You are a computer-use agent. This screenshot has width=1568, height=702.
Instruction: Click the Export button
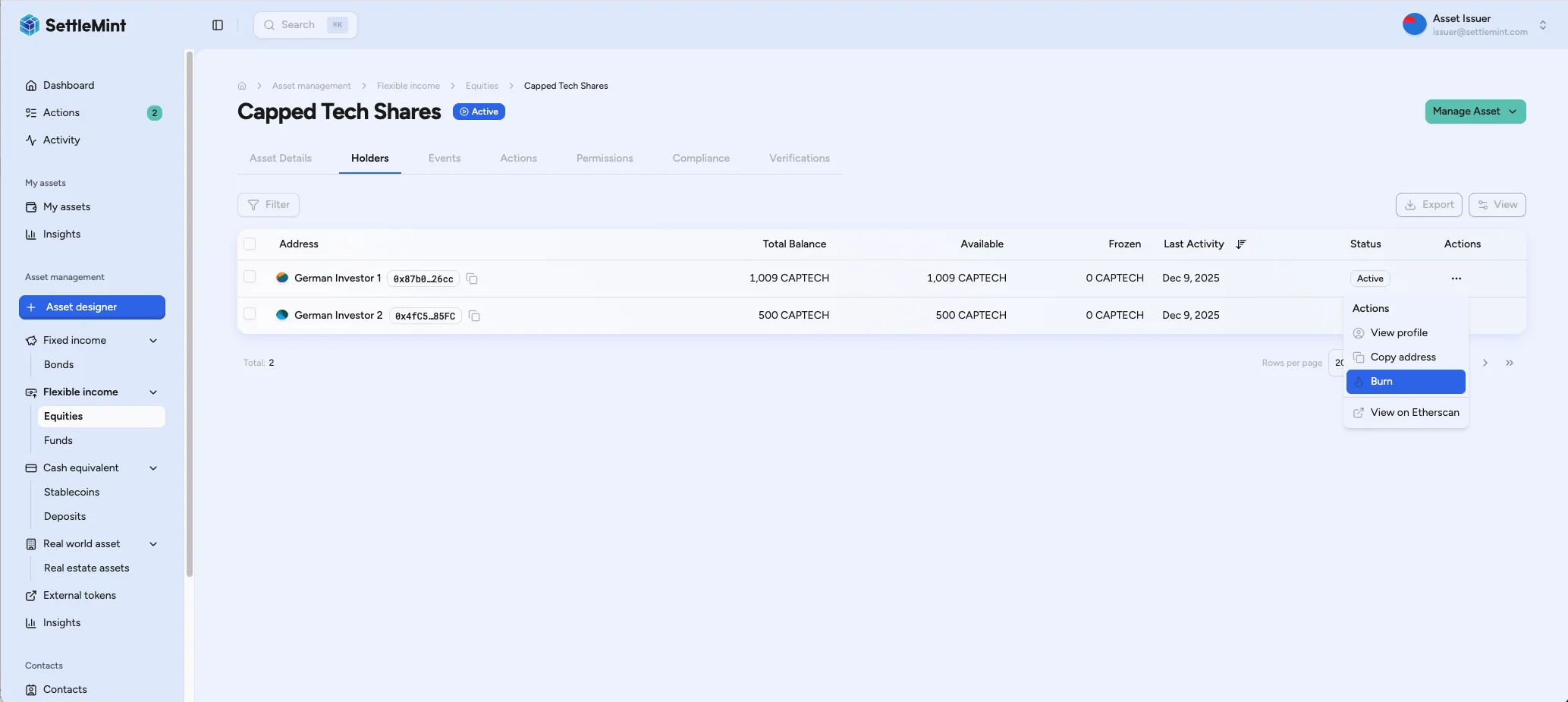[x=1428, y=205]
